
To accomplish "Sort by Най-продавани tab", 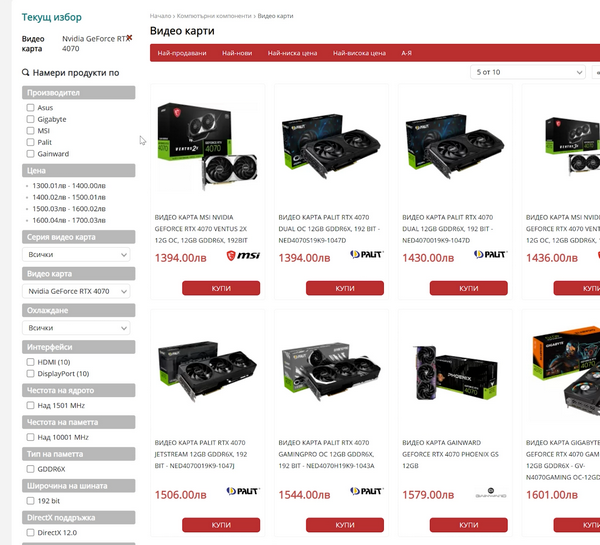I will tap(182, 52).
